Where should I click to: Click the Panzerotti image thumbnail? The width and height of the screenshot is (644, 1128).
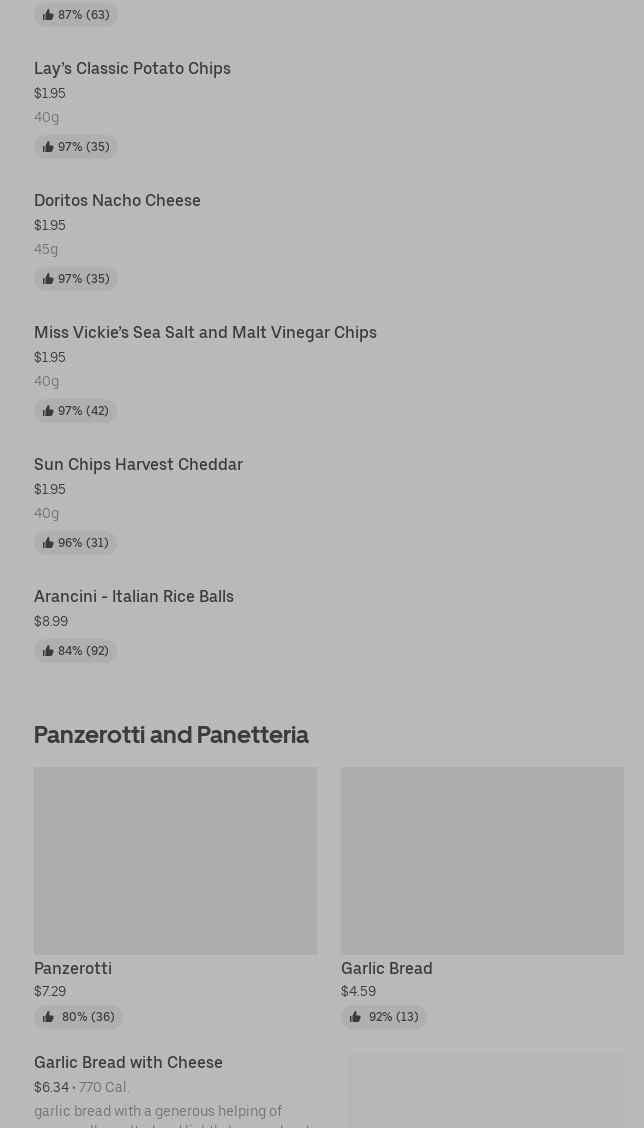click(175, 860)
